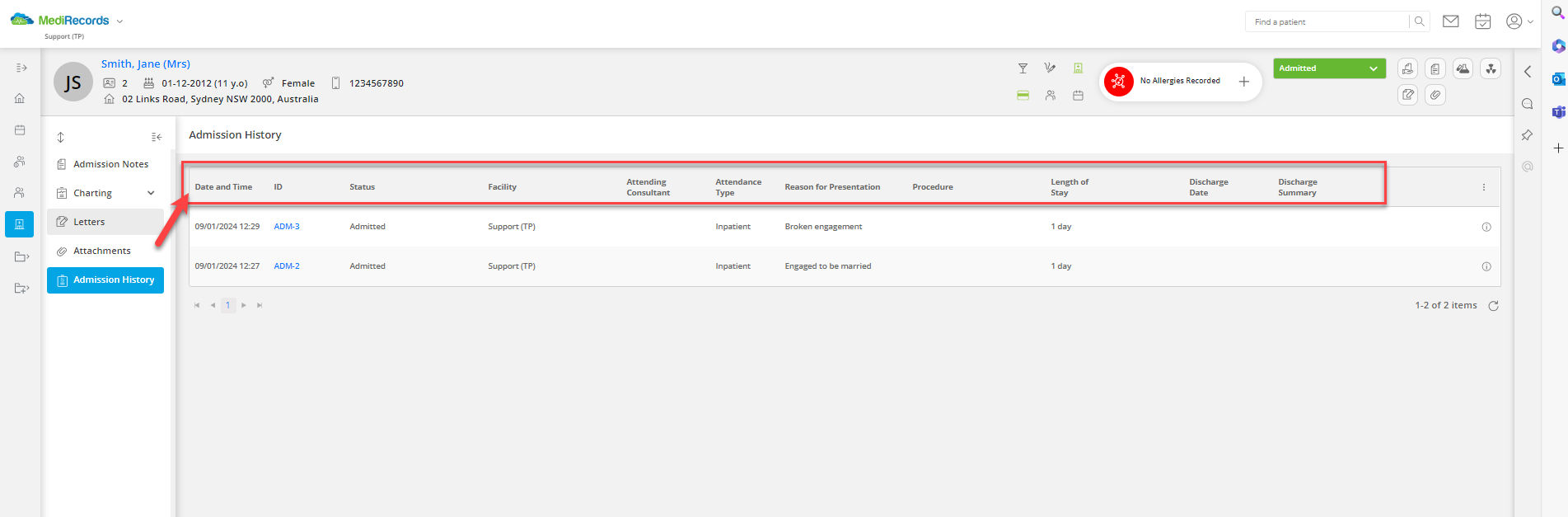
Task: Expand the left navigation rail
Action: click(21, 68)
